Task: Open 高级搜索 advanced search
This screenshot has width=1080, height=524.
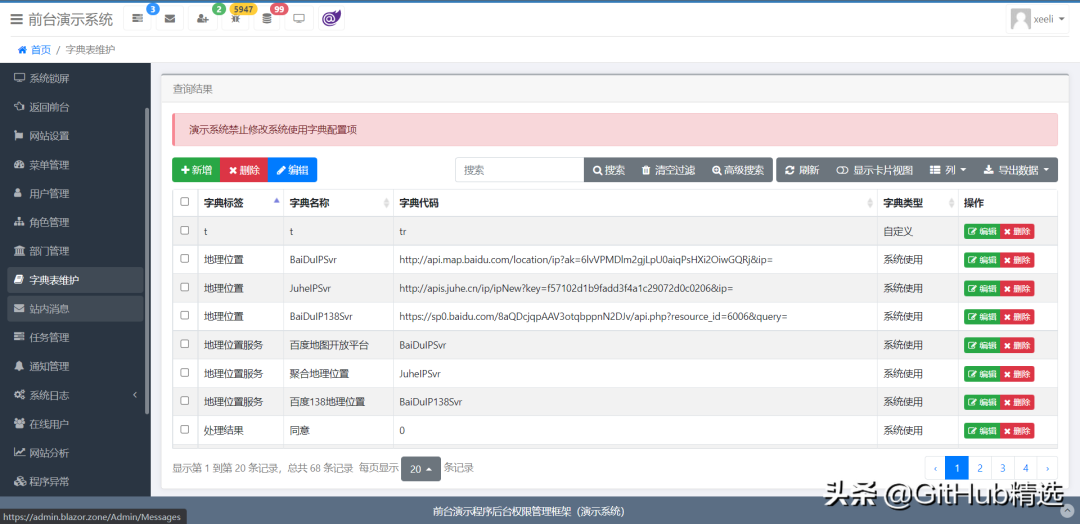Action: [738, 170]
